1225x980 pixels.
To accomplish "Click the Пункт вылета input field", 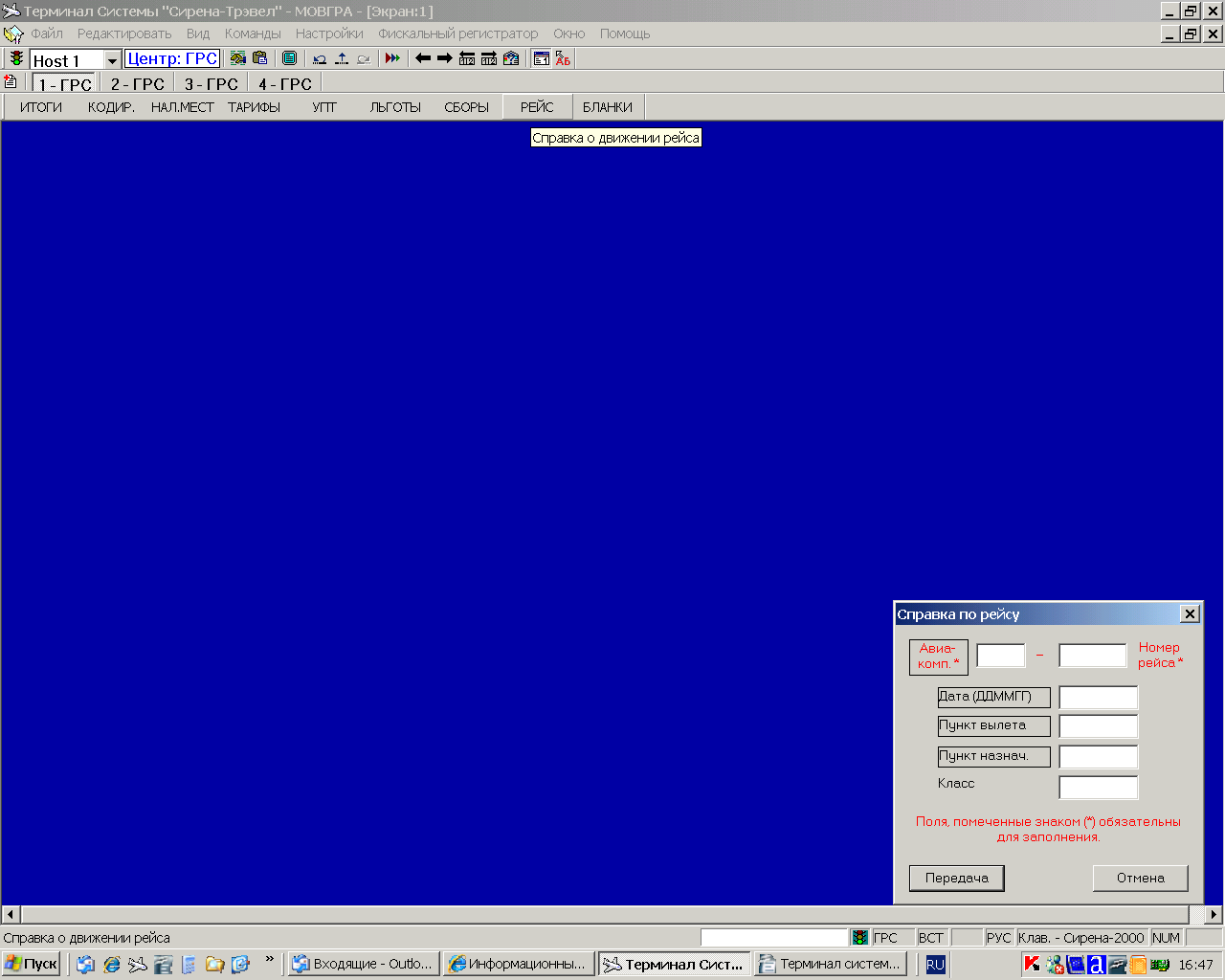I will point(1099,726).
